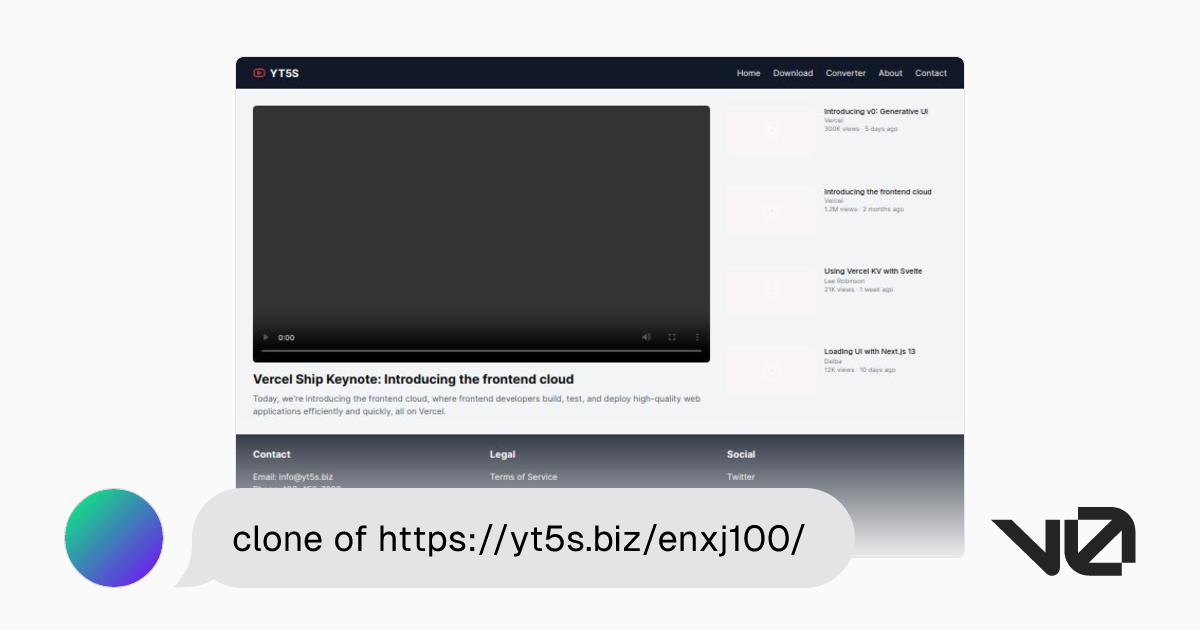Screen dimensions: 1200x630
Task: Visit the Twitter link in the footer
Action: [x=741, y=477]
